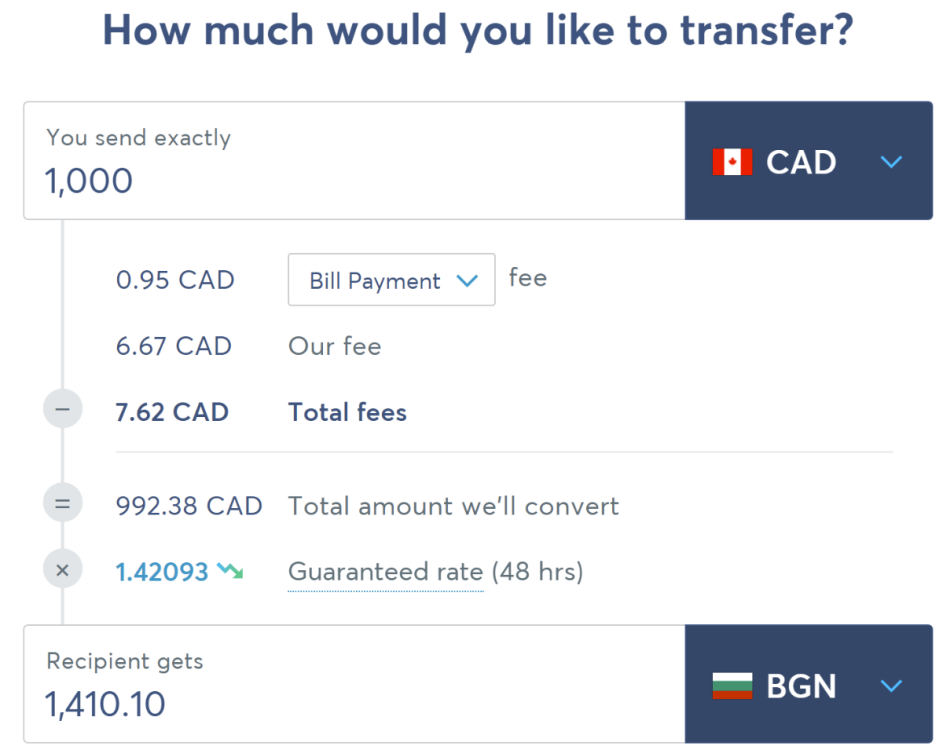Click the equals circle icon
The width and height of the screenshot is (943, 750).
tap(62, 504)
